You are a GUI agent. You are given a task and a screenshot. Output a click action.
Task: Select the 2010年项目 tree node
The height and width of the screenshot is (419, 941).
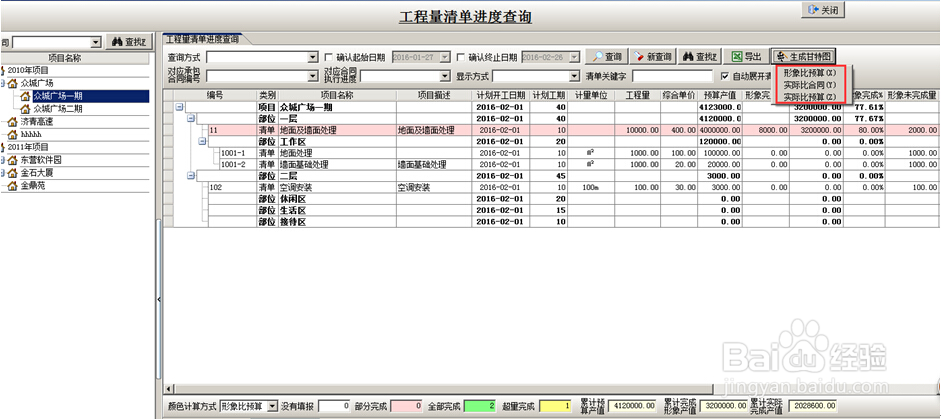coord(28,70)
